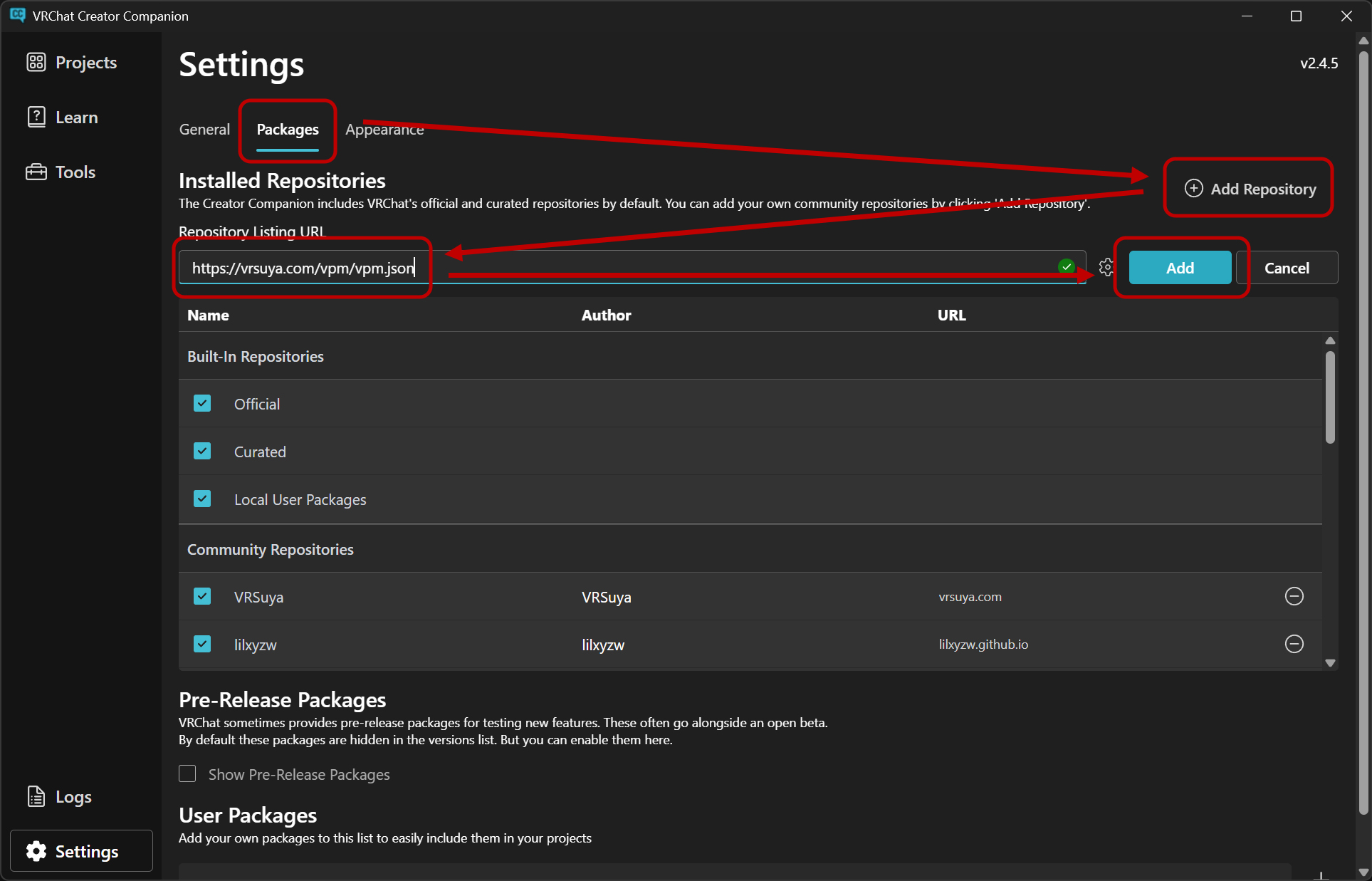Remove the lilxyzw repository
Image resolution: width=1372 pixels, height=881 pixels.
pos(1294,644)
